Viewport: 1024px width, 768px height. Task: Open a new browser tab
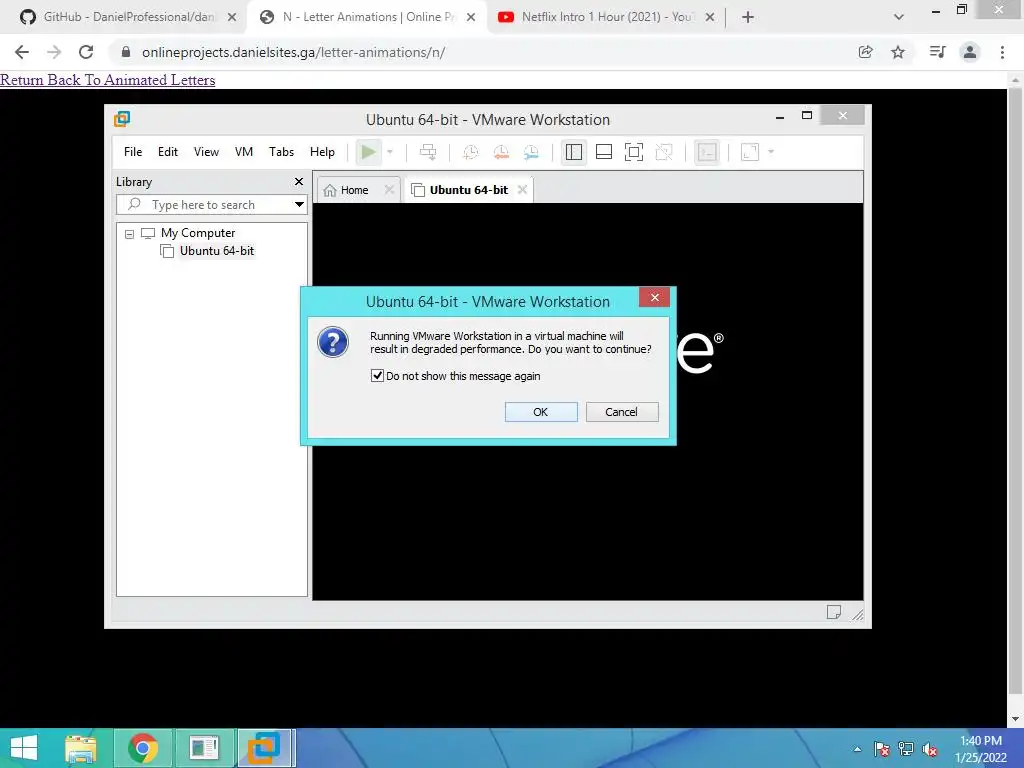pyautogui.click(x=748, y=17)
